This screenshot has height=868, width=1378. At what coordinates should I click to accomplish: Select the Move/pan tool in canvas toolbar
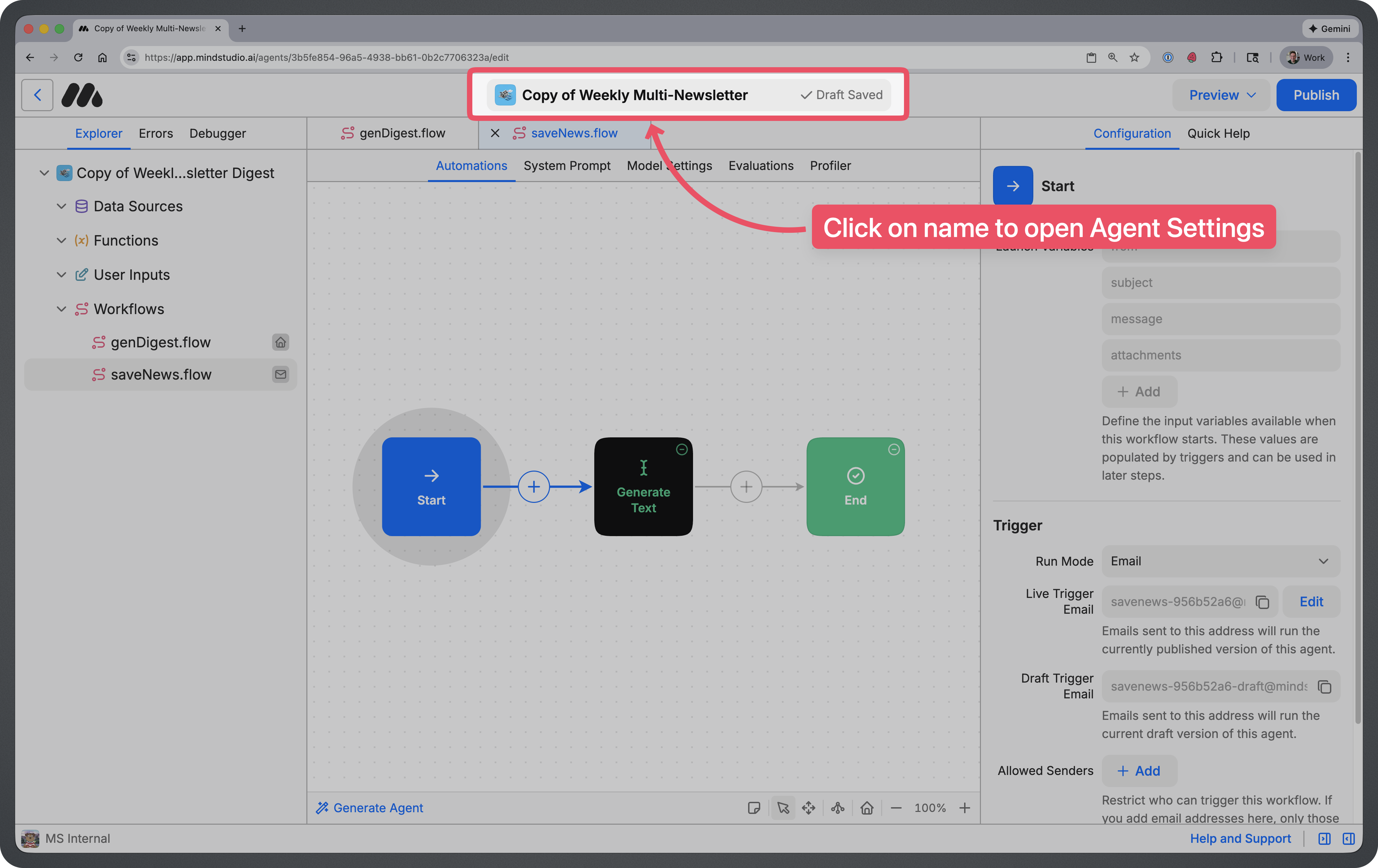809,808
